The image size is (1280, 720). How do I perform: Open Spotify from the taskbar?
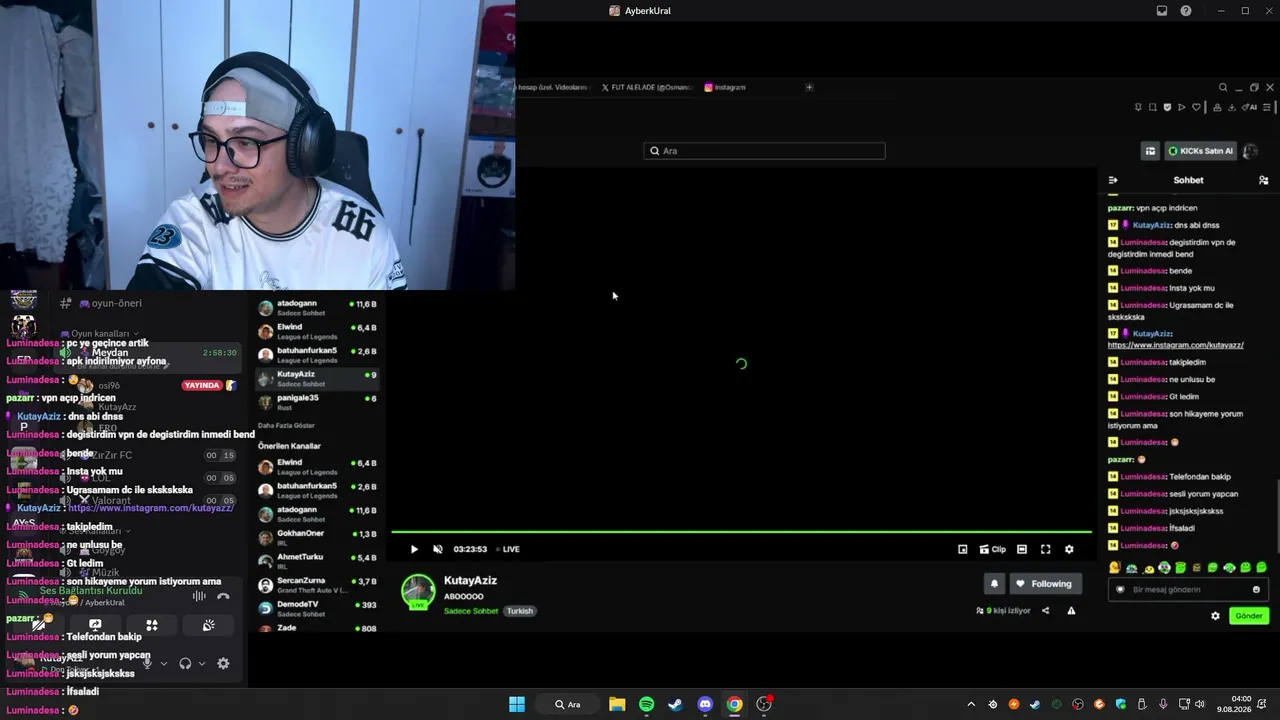(646, 704)
